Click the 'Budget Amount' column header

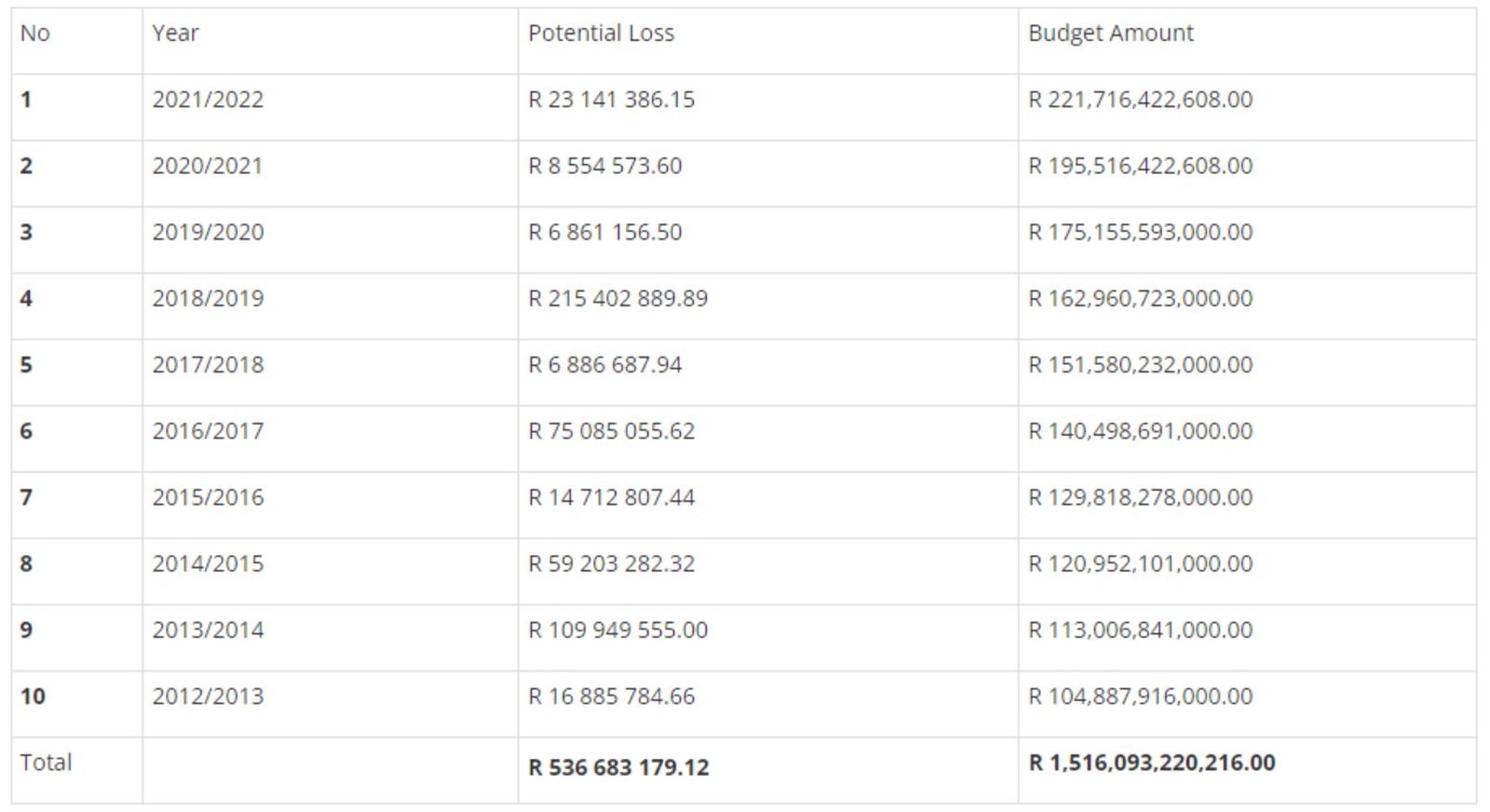[x=1110, y=34]
